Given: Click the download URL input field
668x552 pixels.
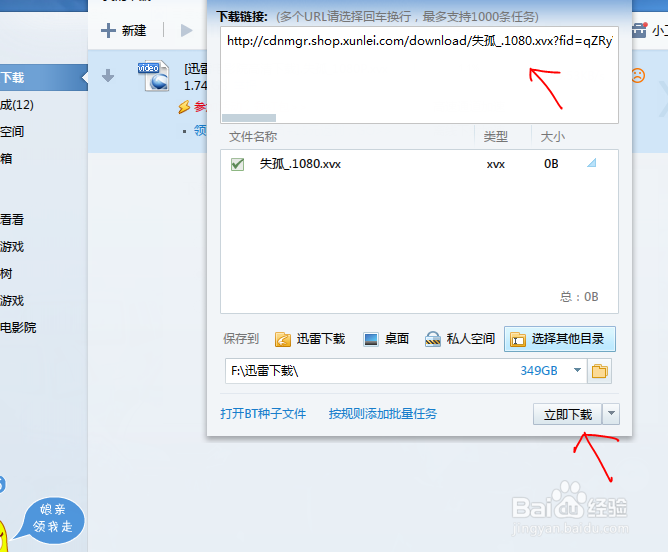Looking at the screenshot, I should (x=419, y=75).
